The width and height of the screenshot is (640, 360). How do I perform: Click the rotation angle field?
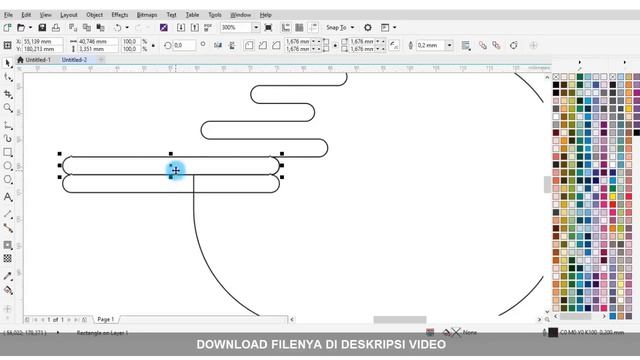point(184,45)
